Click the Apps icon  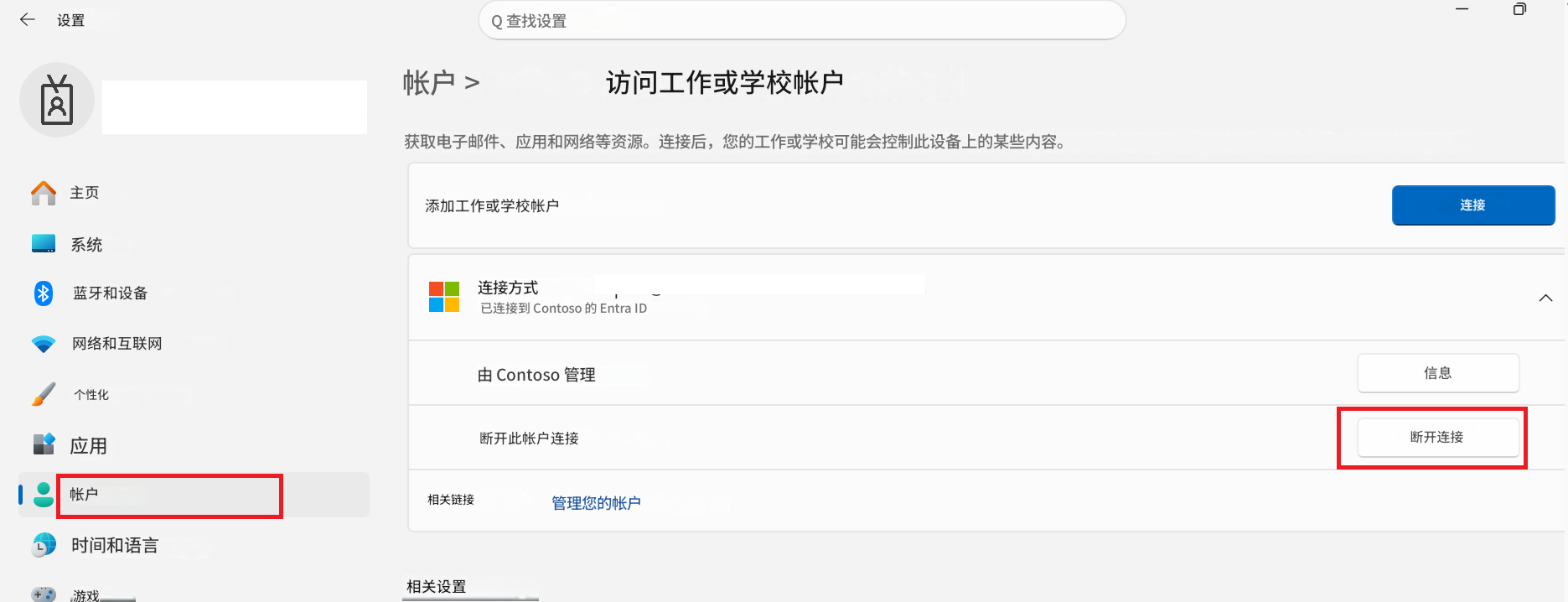44,444
